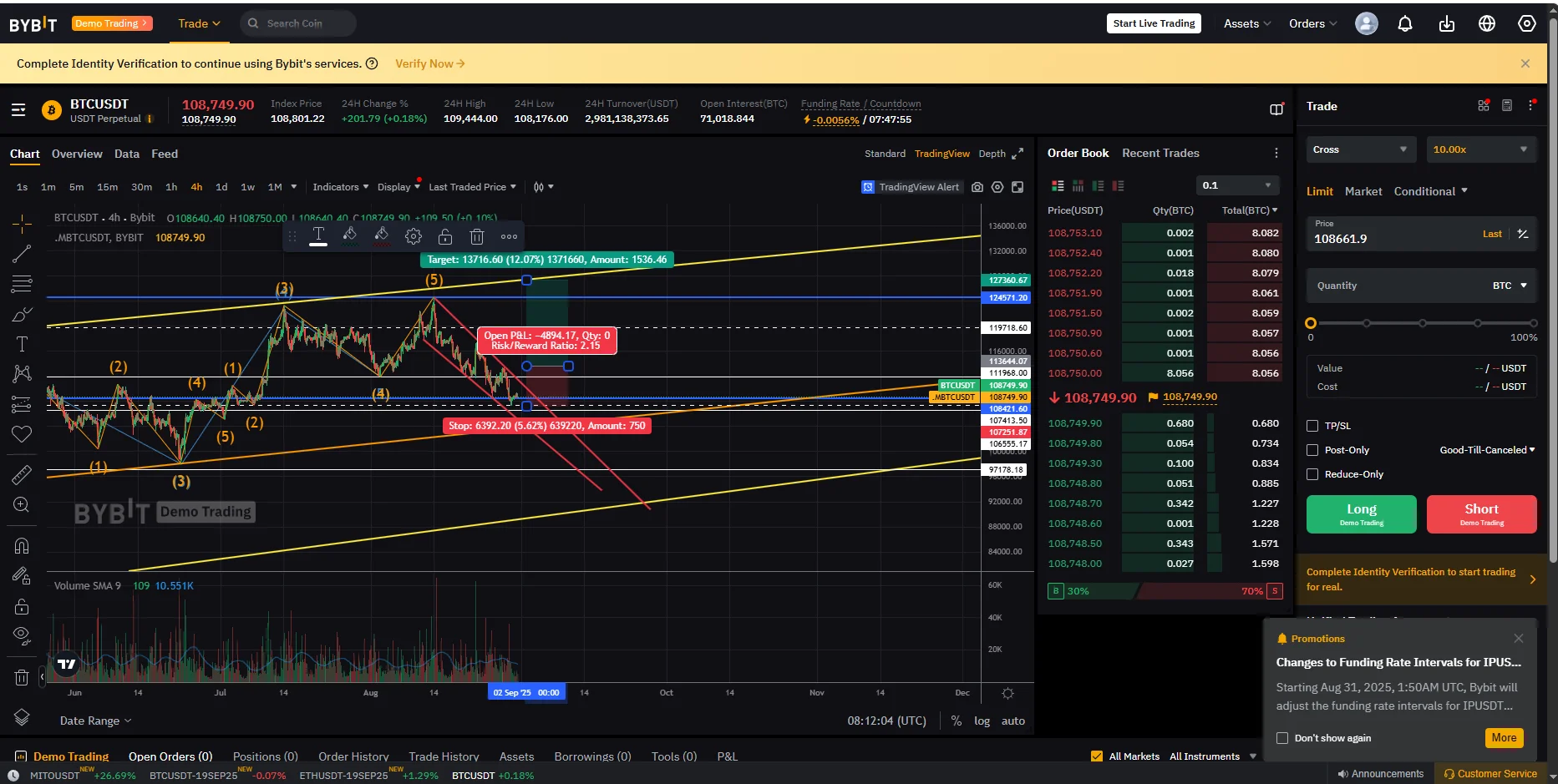This screenshot has height=784, width=1558.
Task: Remove drawings with sidebar trash icon
Action: (22, 677)
